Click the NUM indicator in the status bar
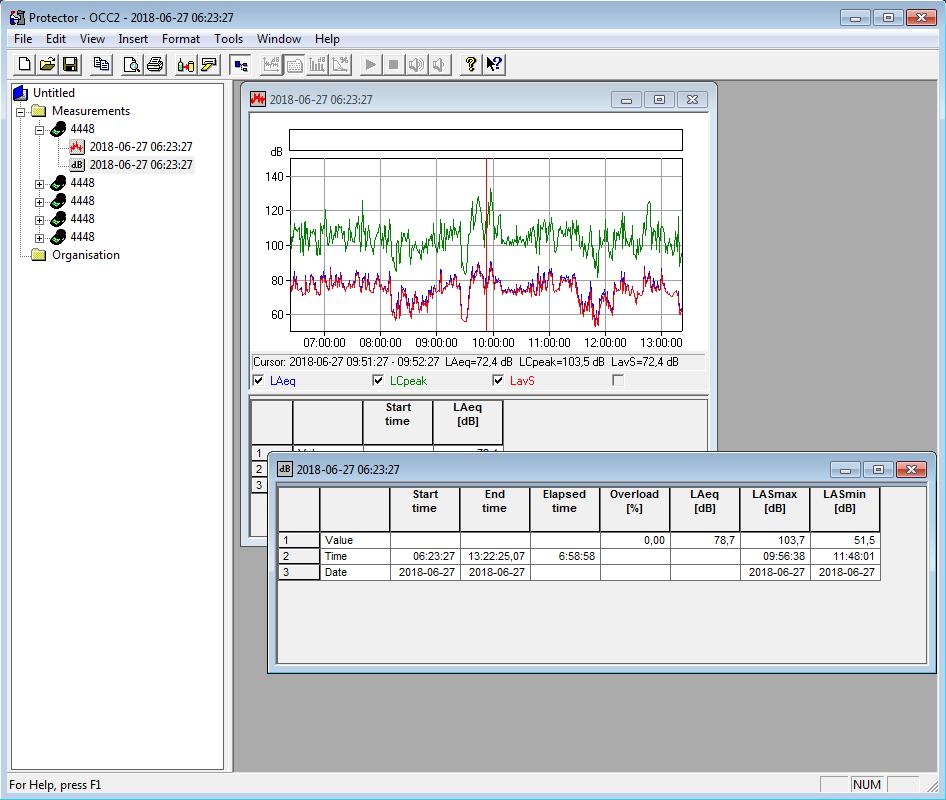Viewport: 946px width, 800px height. tap(866, 784)
